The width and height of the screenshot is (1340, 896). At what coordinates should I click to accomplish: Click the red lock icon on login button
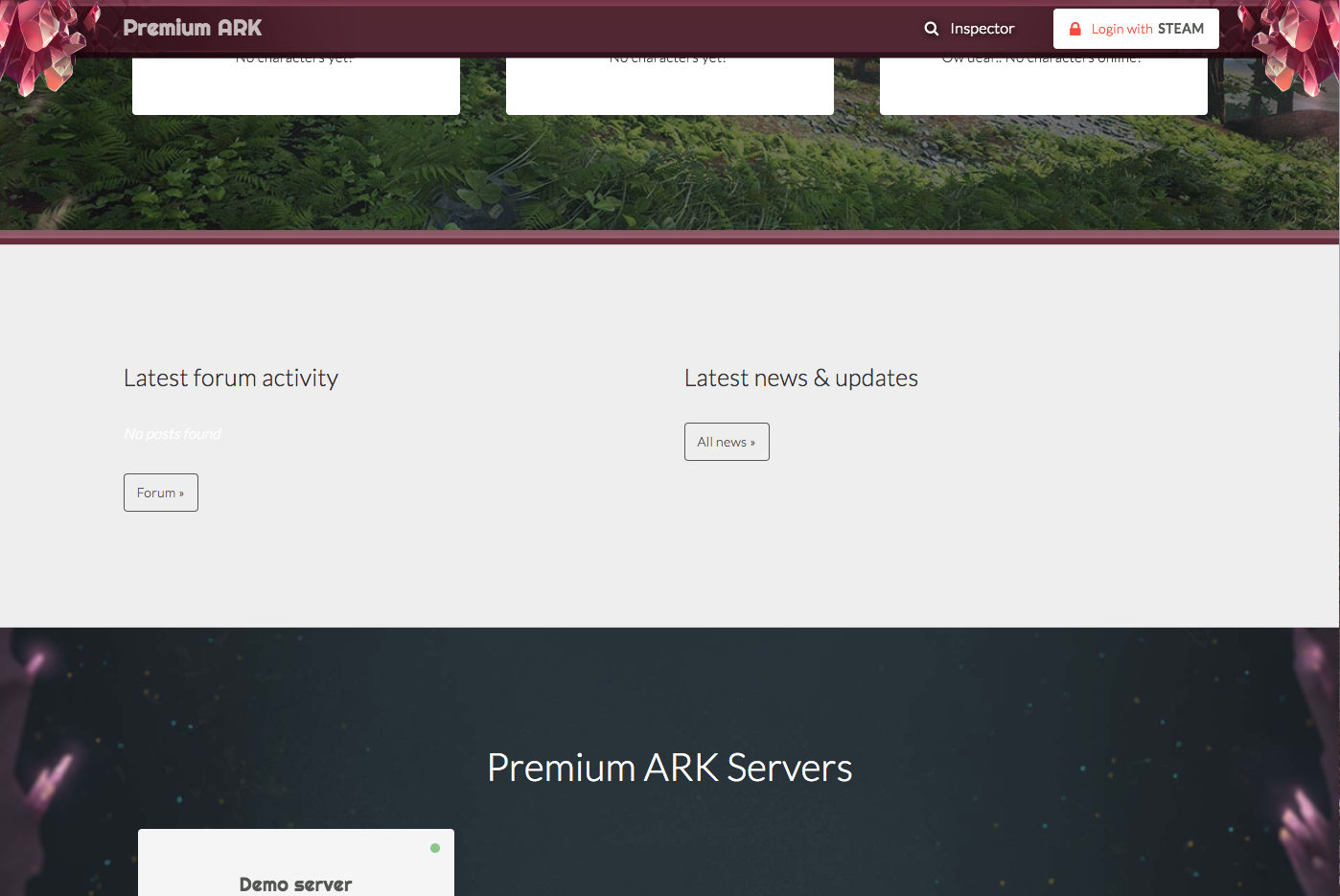1075,29
